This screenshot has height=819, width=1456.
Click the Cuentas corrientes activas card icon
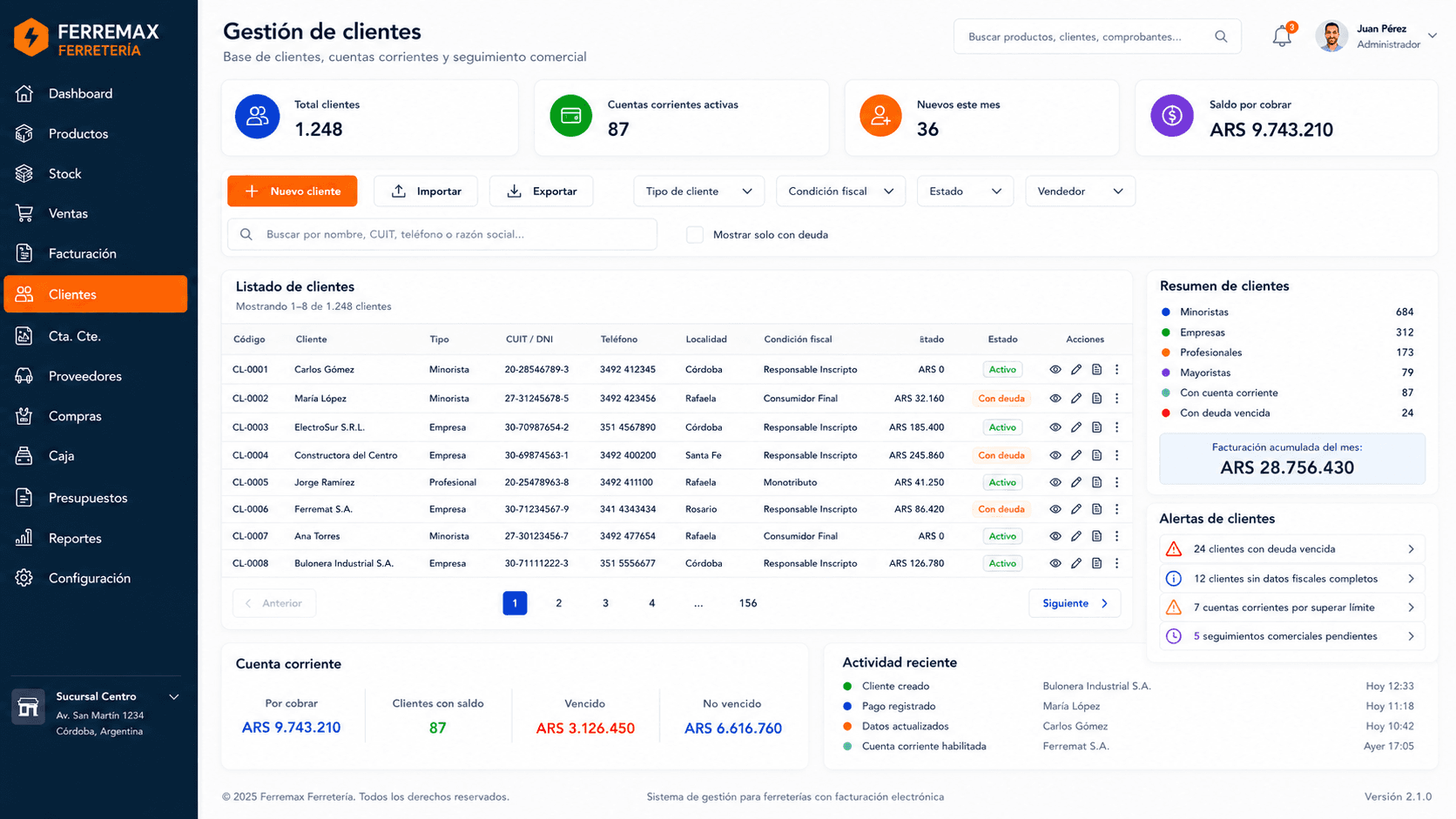pos(571,117)
